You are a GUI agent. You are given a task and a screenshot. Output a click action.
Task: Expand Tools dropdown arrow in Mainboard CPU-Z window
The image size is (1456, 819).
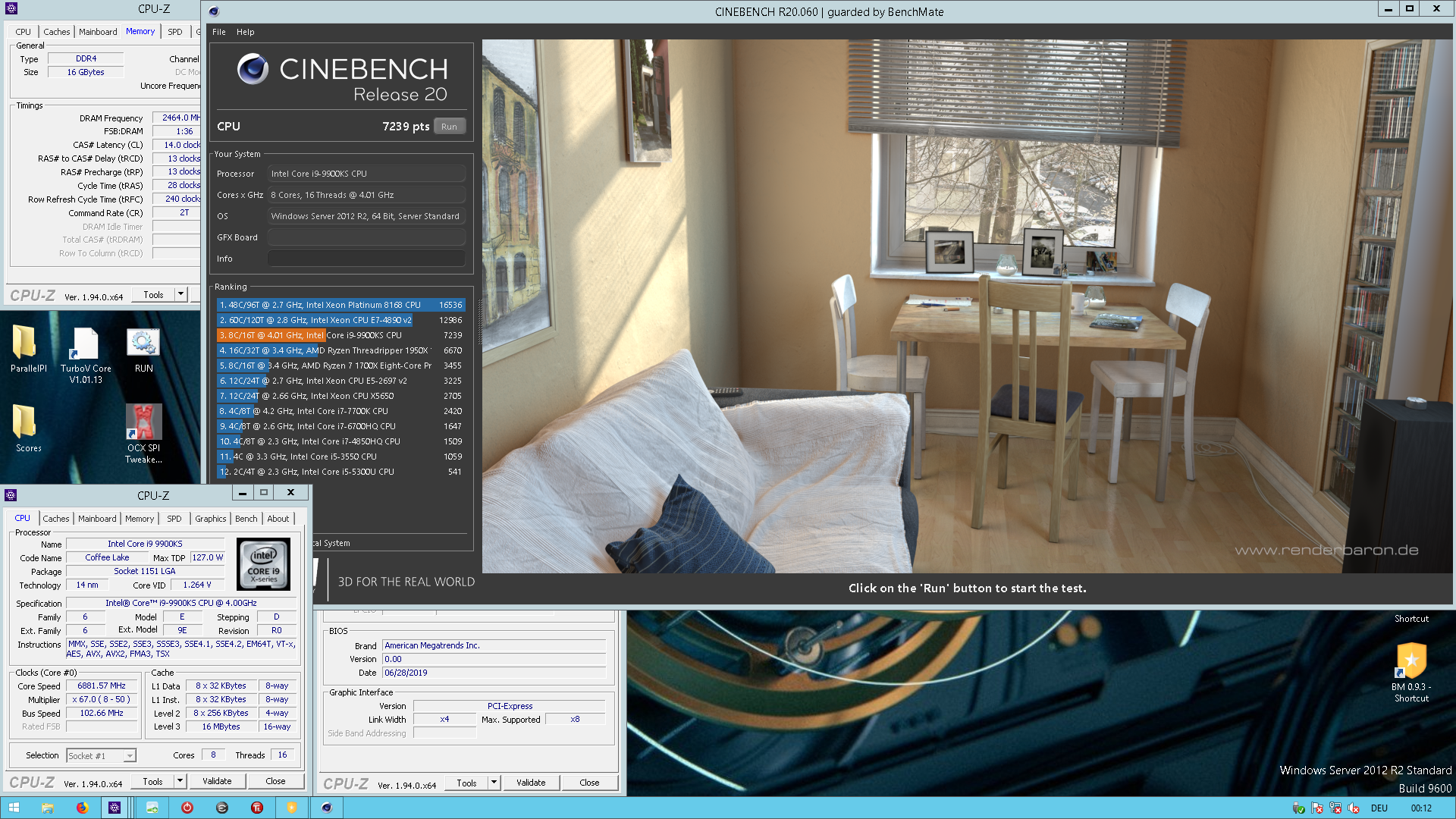494,783
